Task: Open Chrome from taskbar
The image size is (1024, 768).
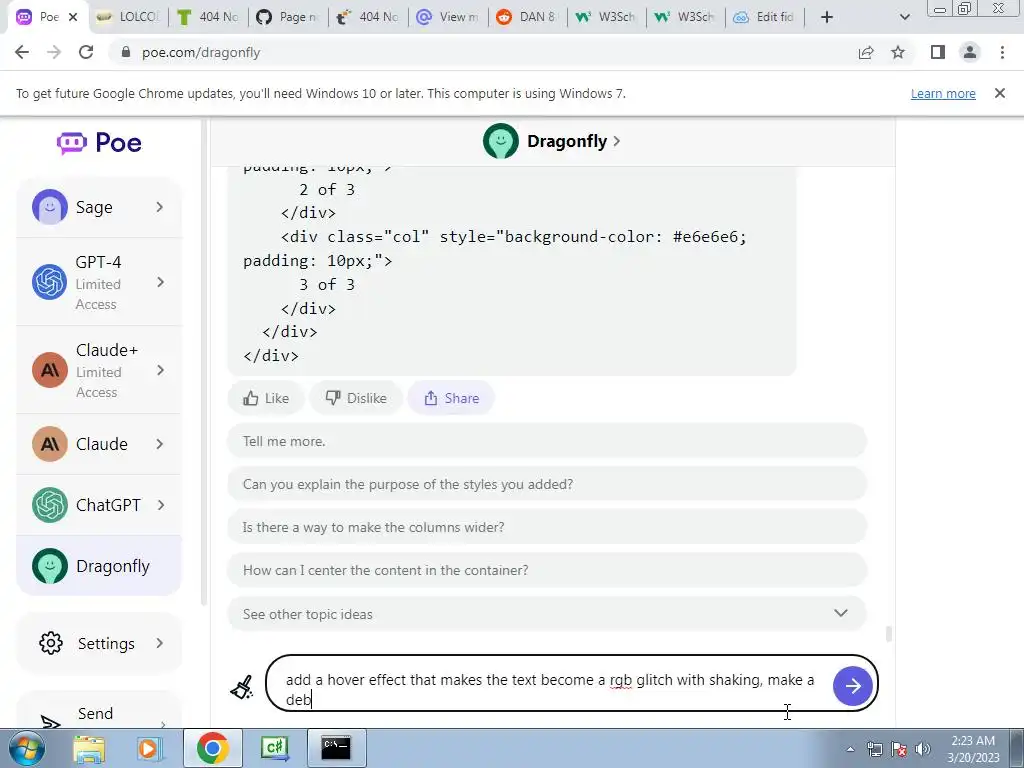Action: point(212,748)
